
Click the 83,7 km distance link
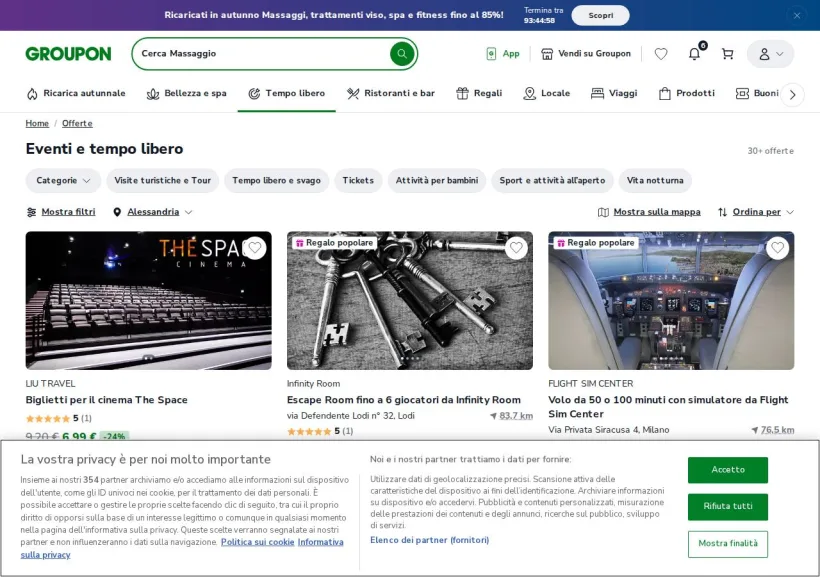(516, 416)
